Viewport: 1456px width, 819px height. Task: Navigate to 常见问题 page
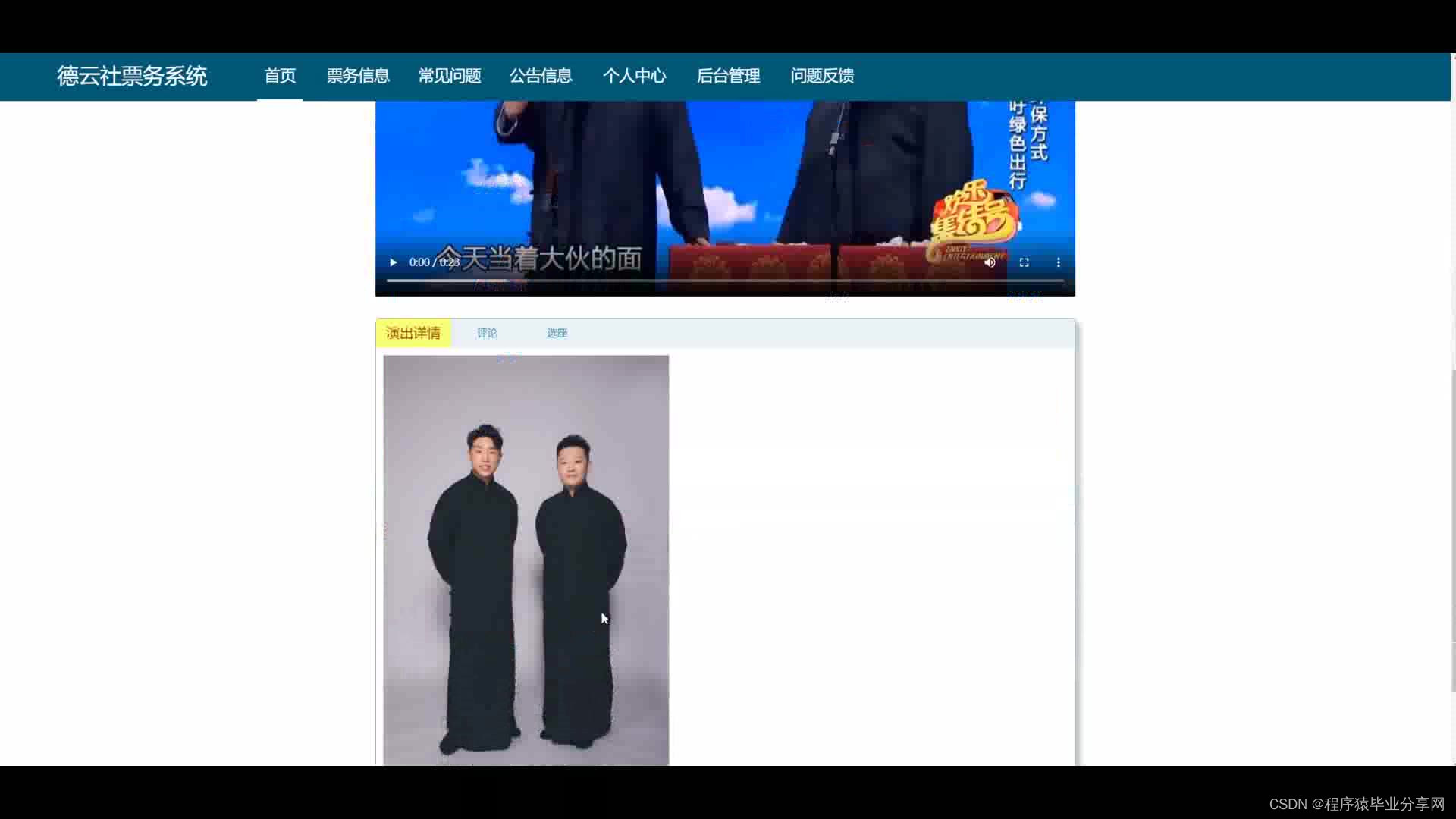[450, 76]
